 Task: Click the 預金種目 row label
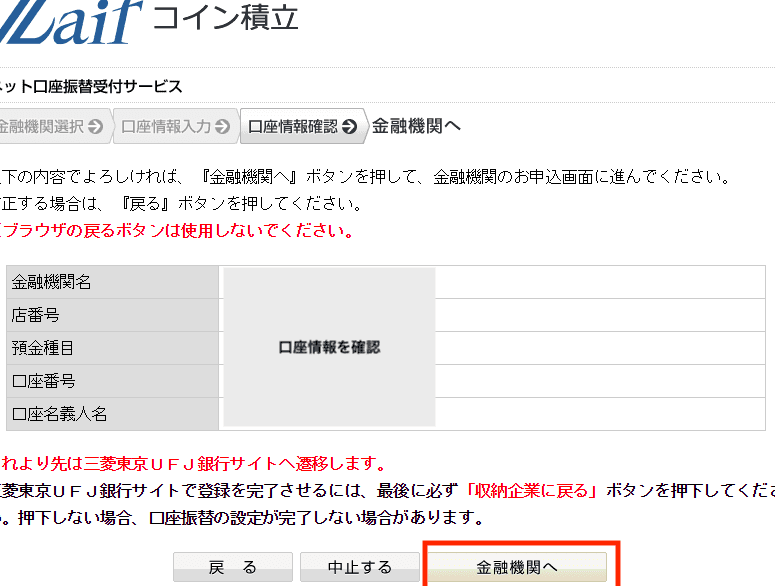pos(43,349)
